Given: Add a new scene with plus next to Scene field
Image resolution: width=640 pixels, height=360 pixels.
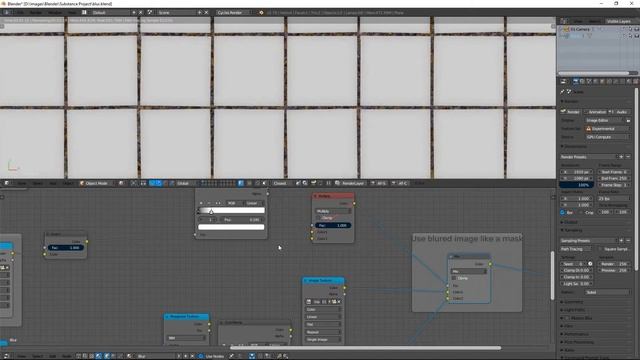Looking at the screenshot, I should tap(200, 13).
